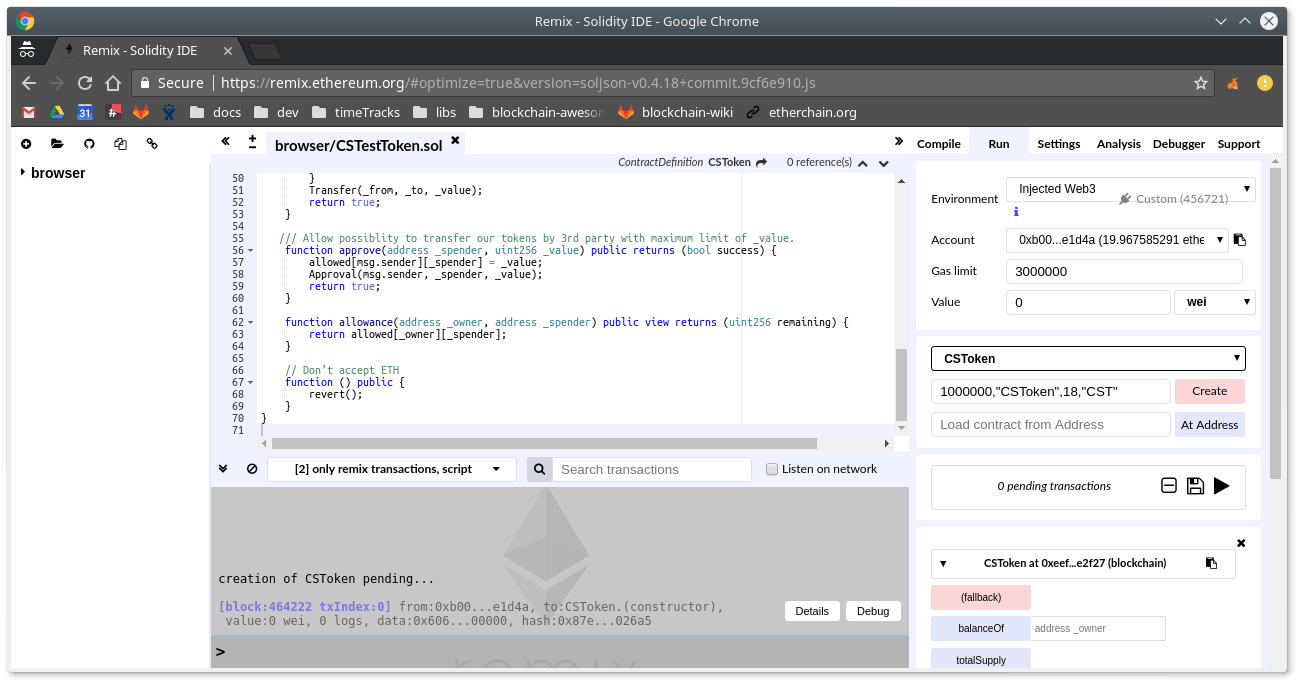This screenshot has height=685, width=1300.
Task: Fold the approve function at line 56
Action: tap(250, 251)
